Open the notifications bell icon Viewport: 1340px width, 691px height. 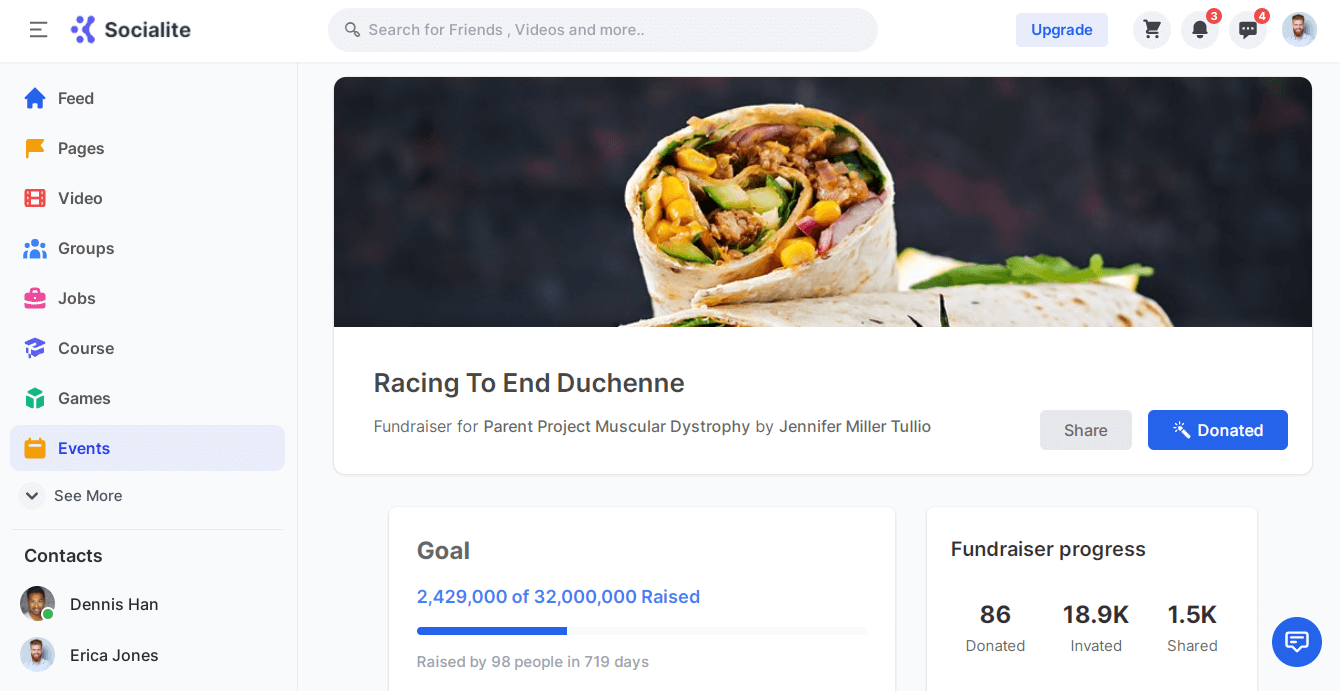coord(1200,30)
